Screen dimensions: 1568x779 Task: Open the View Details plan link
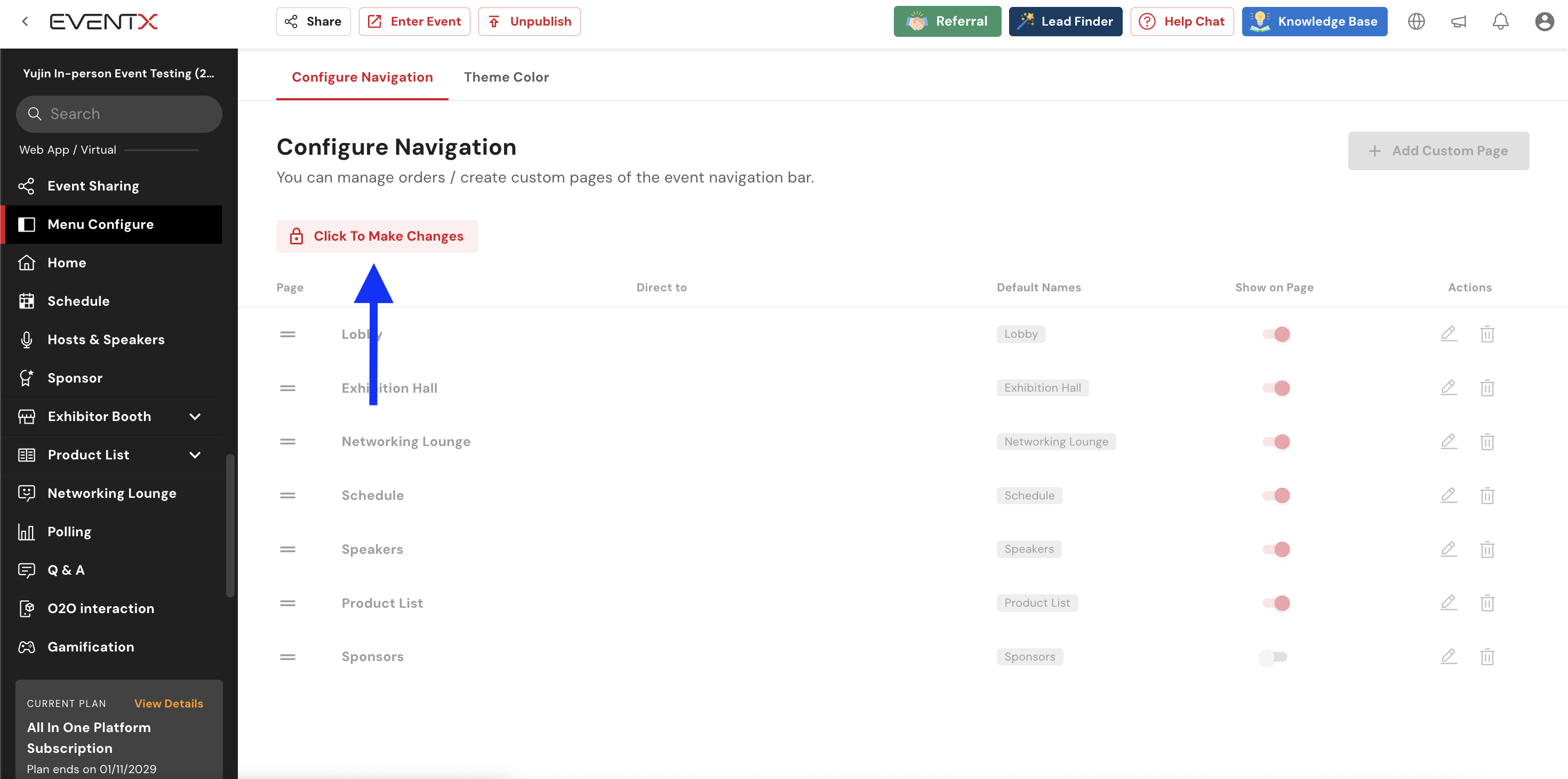[x=169, y=703]
